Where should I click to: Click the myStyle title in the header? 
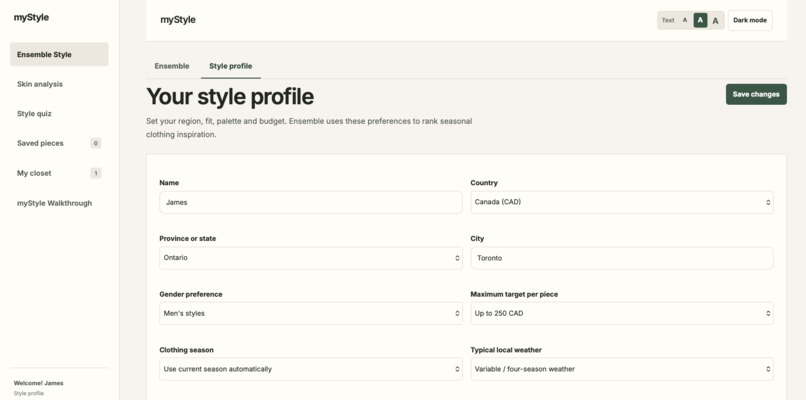pyautogui.click(x=178, y=20)
